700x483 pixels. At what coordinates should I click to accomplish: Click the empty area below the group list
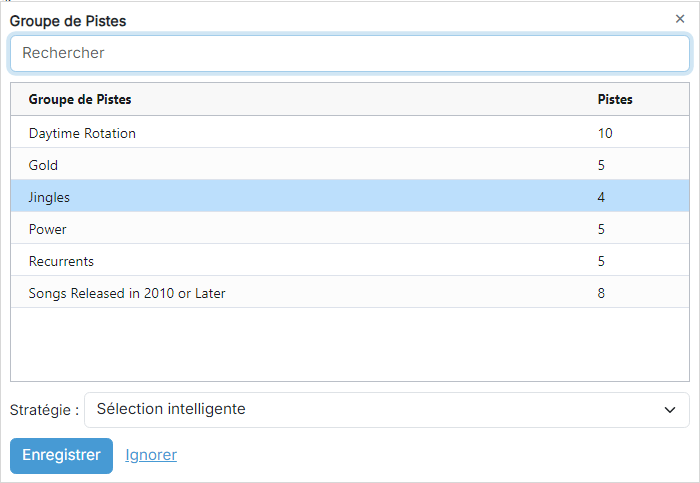click(x=350, y=344)
